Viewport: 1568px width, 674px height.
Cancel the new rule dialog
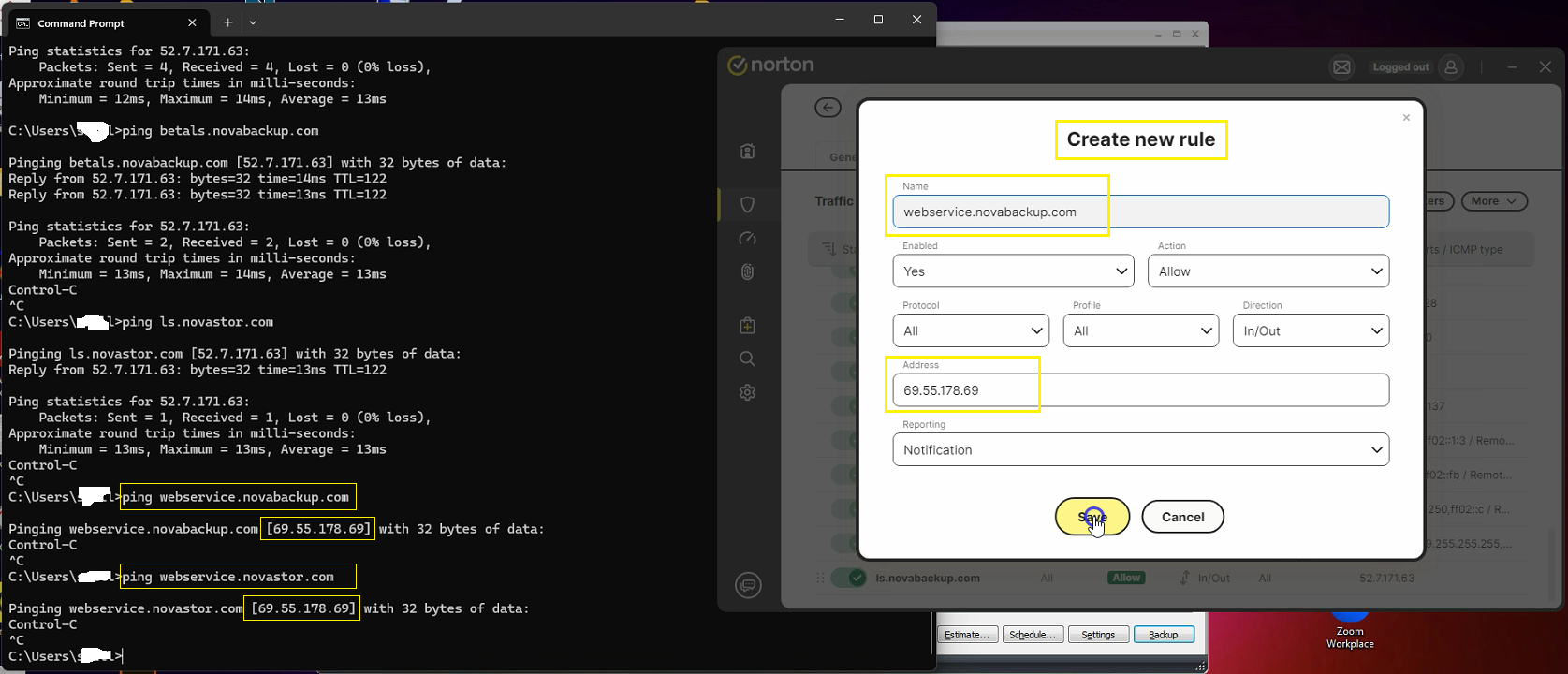1182,517
